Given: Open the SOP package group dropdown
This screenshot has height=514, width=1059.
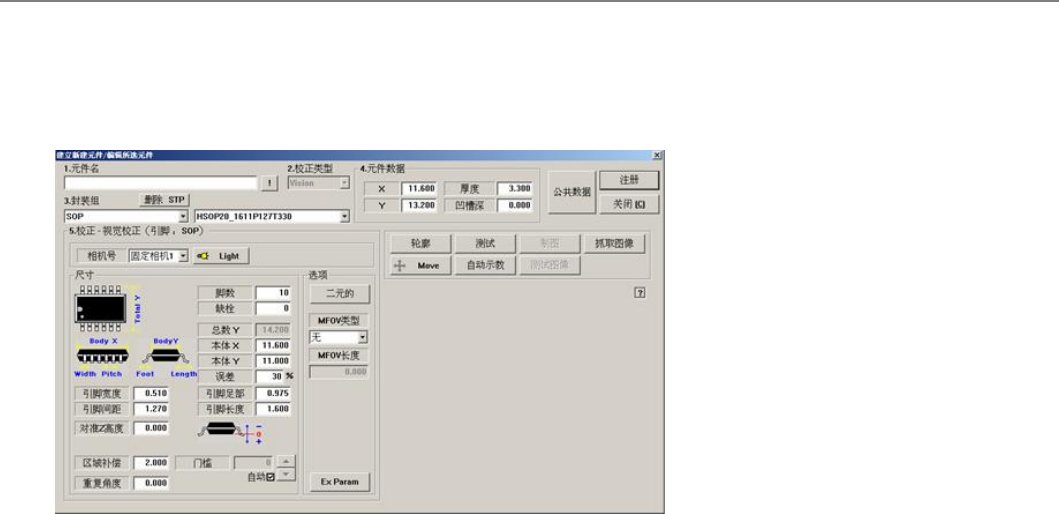Looking at the screenshot, I should (x=183, y=217).
